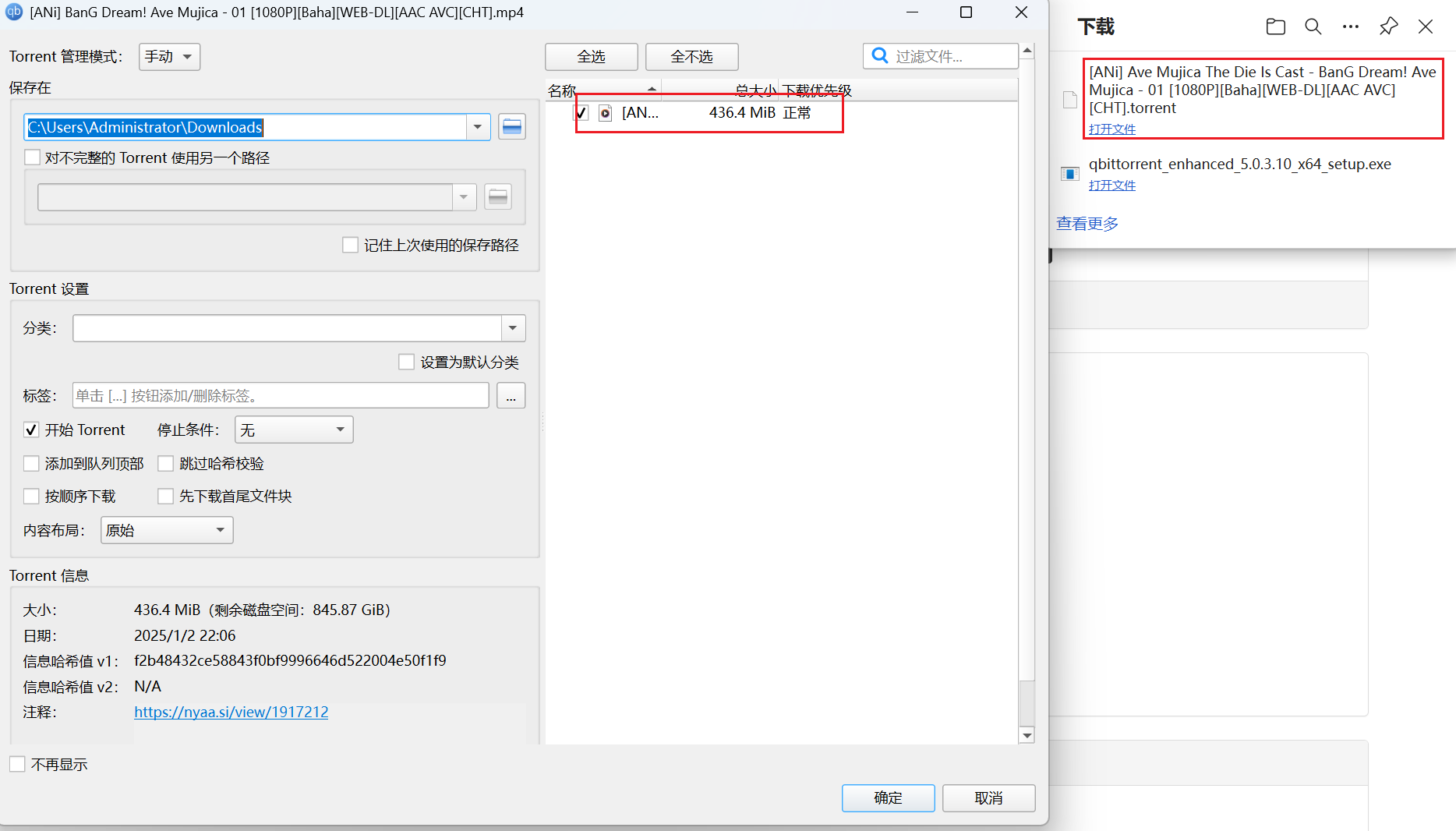
Task: Minimize the add torrent dialog
Action: coord(913,12)
